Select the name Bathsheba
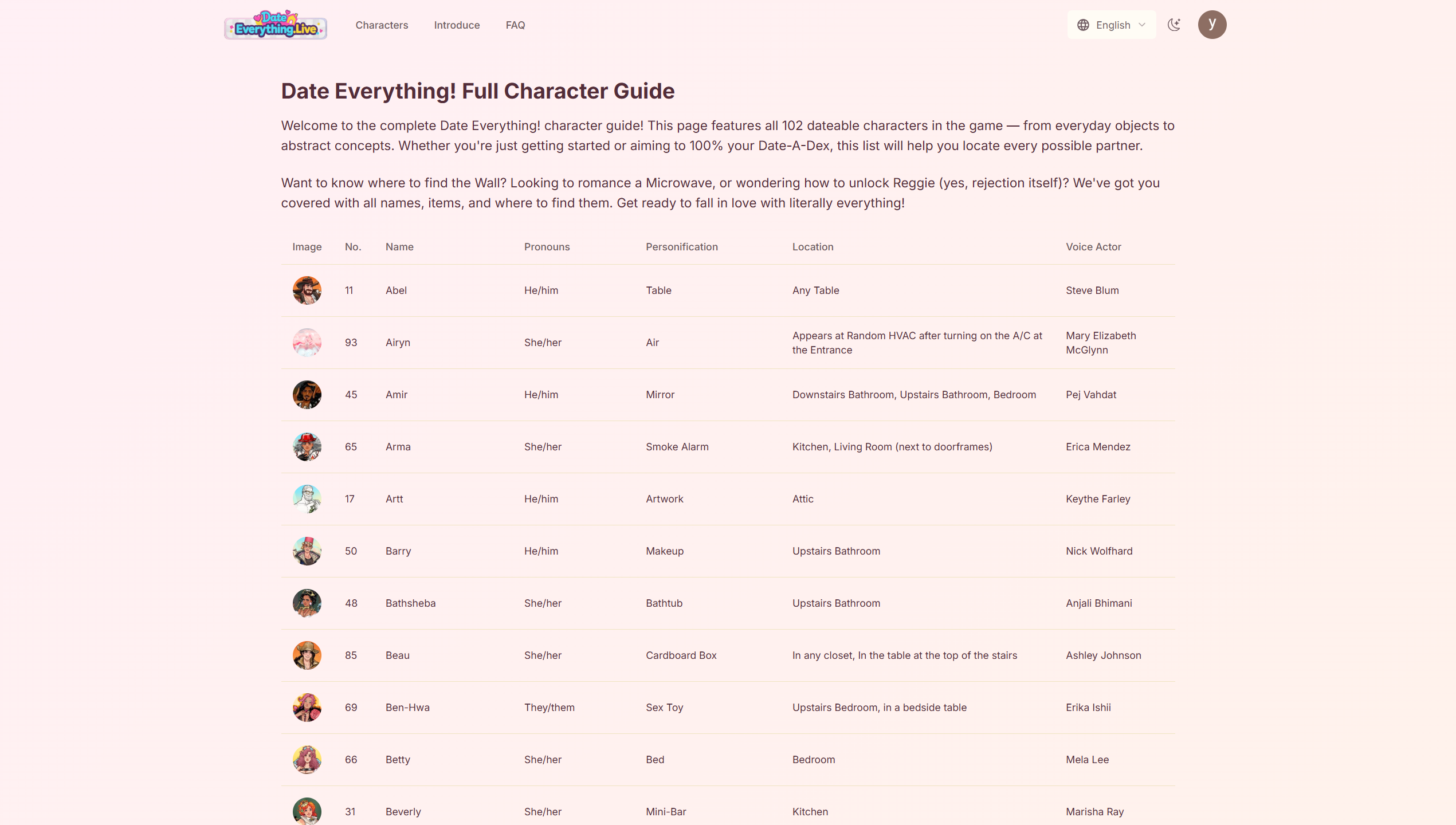 [410, 603]
